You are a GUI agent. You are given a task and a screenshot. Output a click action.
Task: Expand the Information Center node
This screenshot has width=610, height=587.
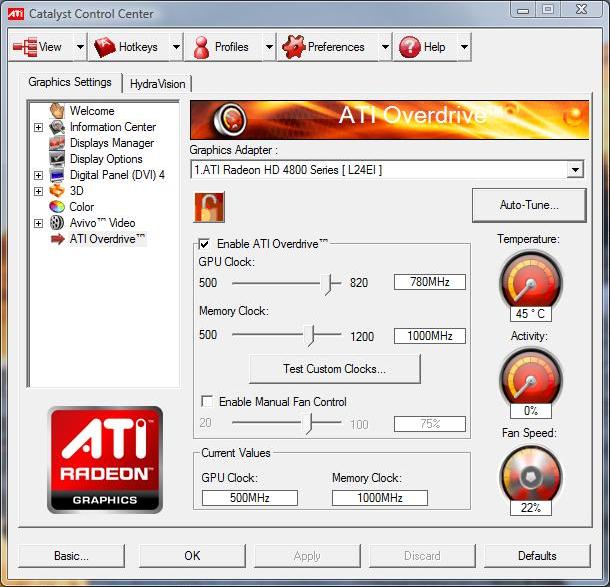click(x=39, y=127)
